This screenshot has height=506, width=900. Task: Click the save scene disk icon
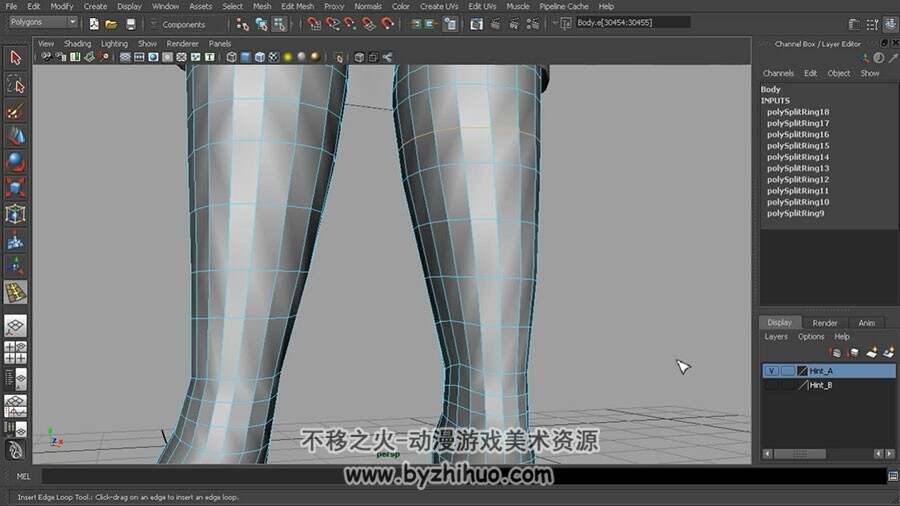click(130, 24)
